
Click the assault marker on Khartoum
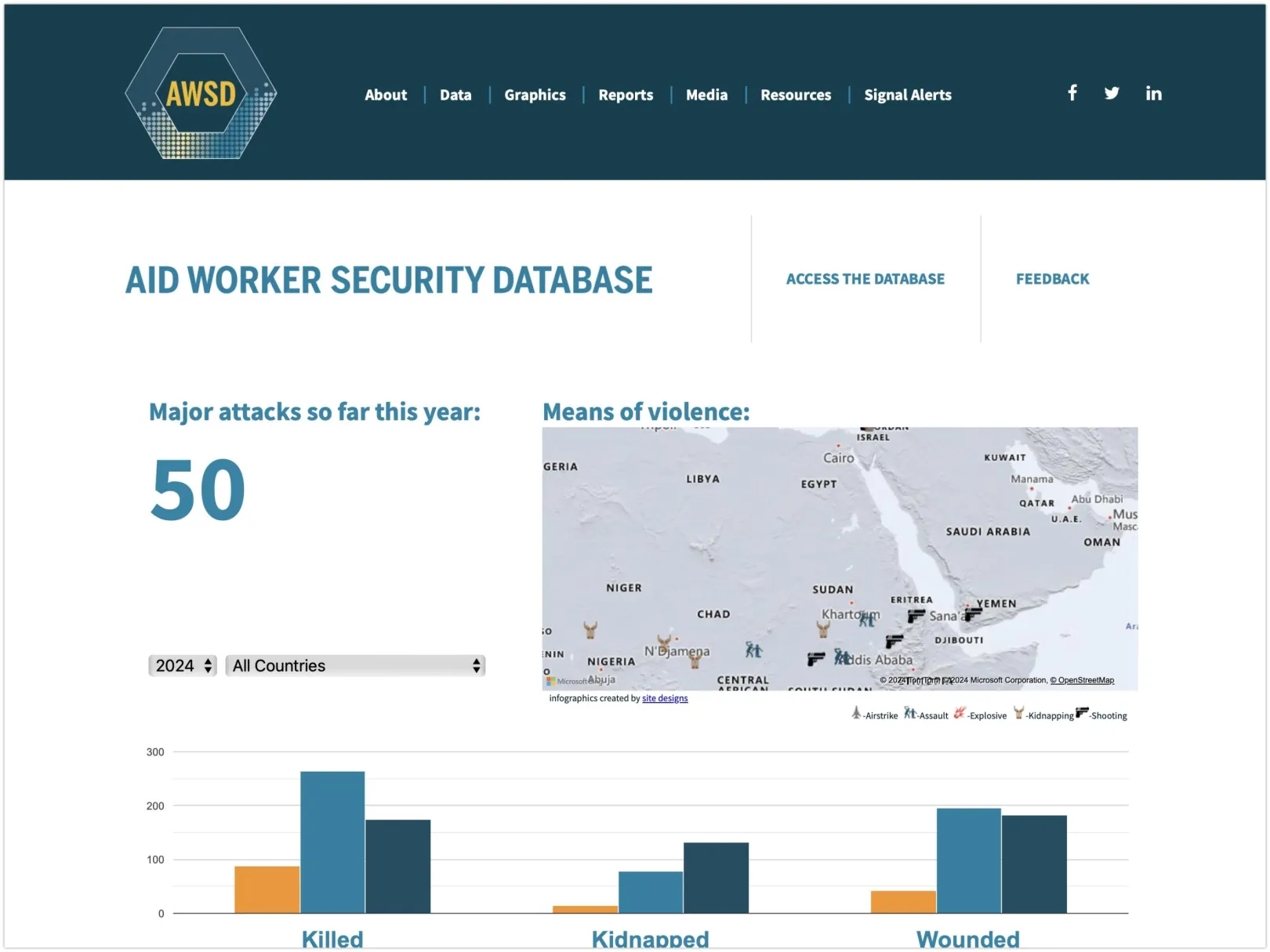coord(867,620)
